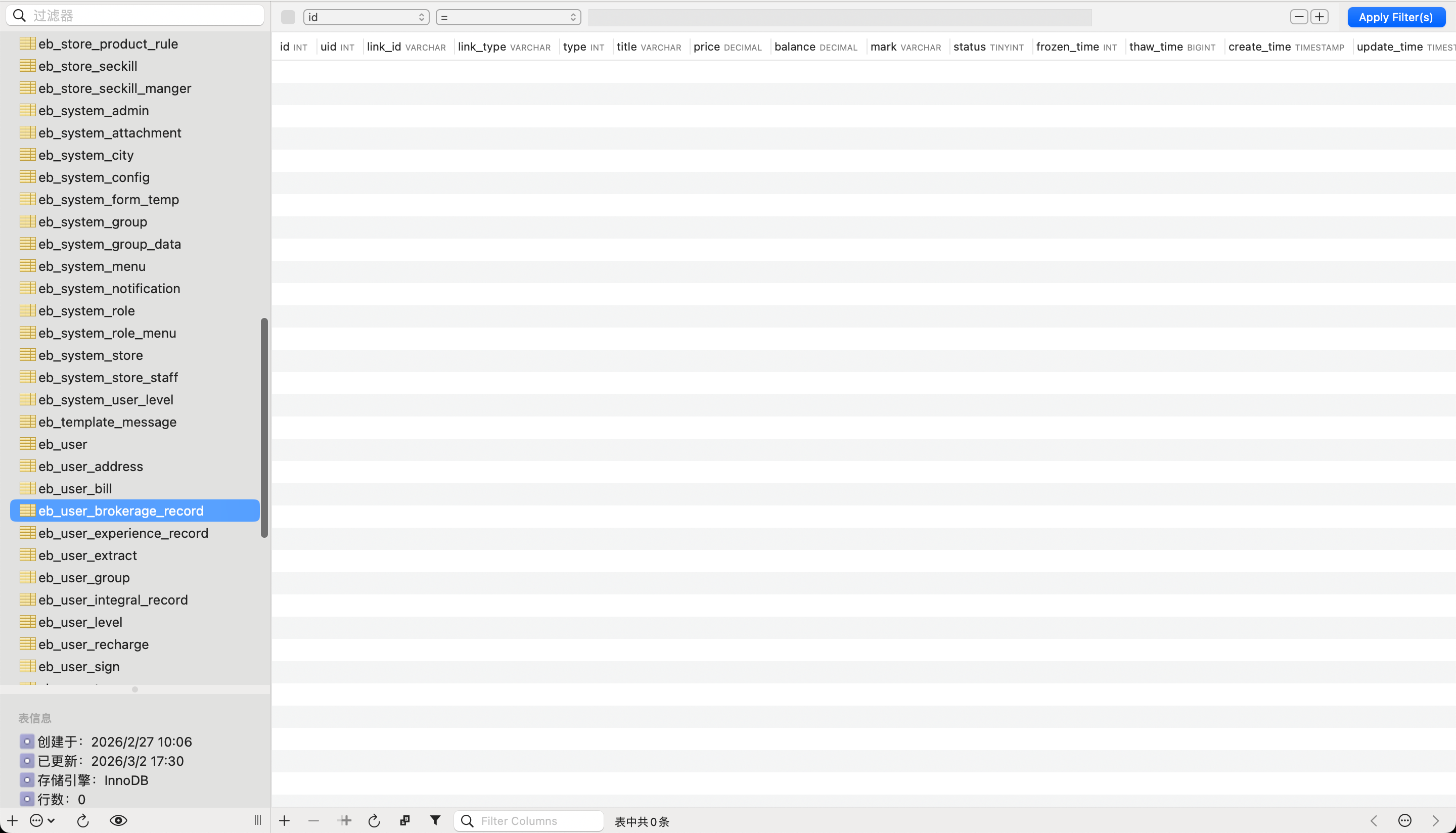1456x833 pixels.
Task: Add filter rule with plus button
Action: (1319, 17)
